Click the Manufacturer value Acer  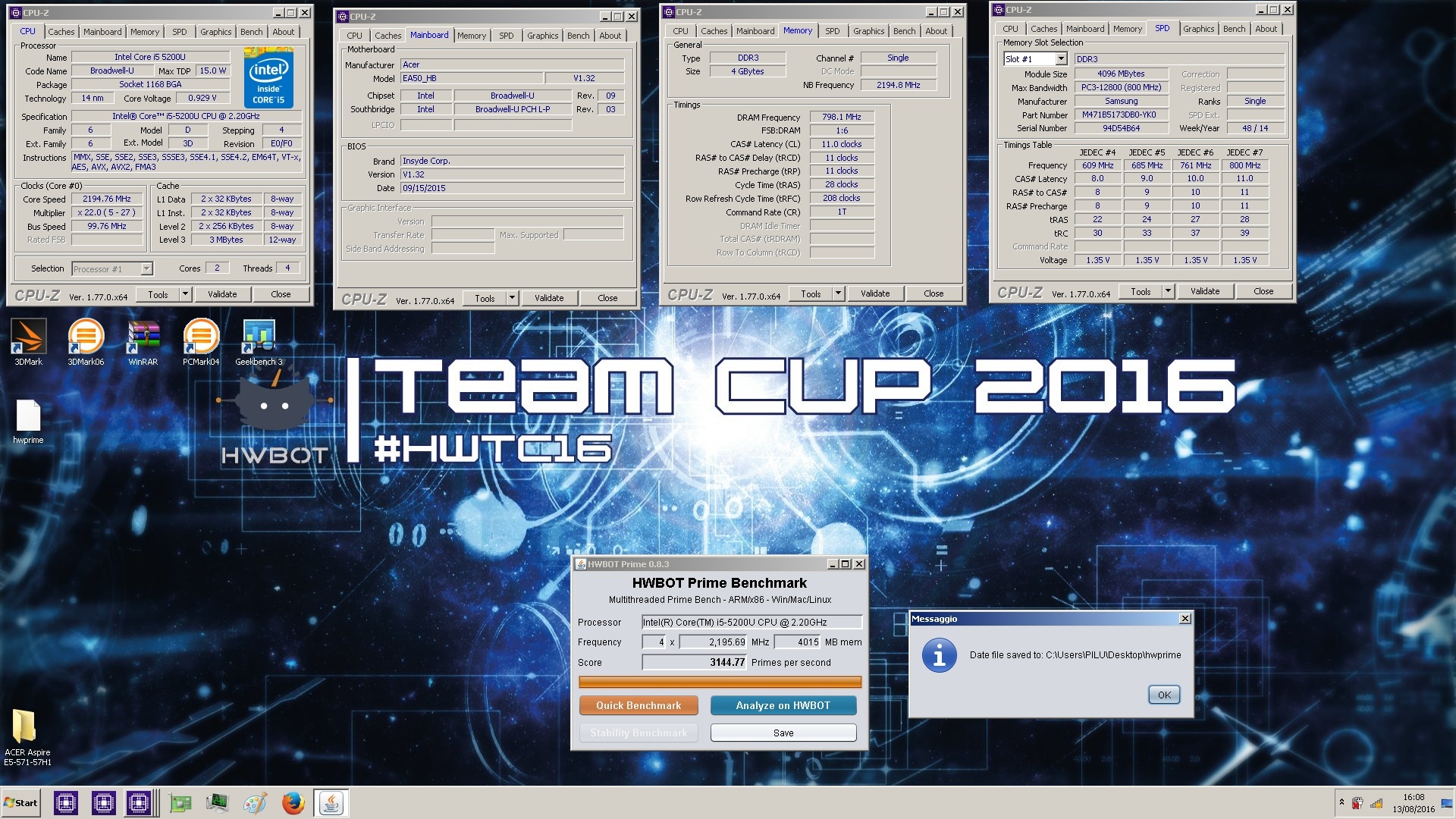[512, 64]
